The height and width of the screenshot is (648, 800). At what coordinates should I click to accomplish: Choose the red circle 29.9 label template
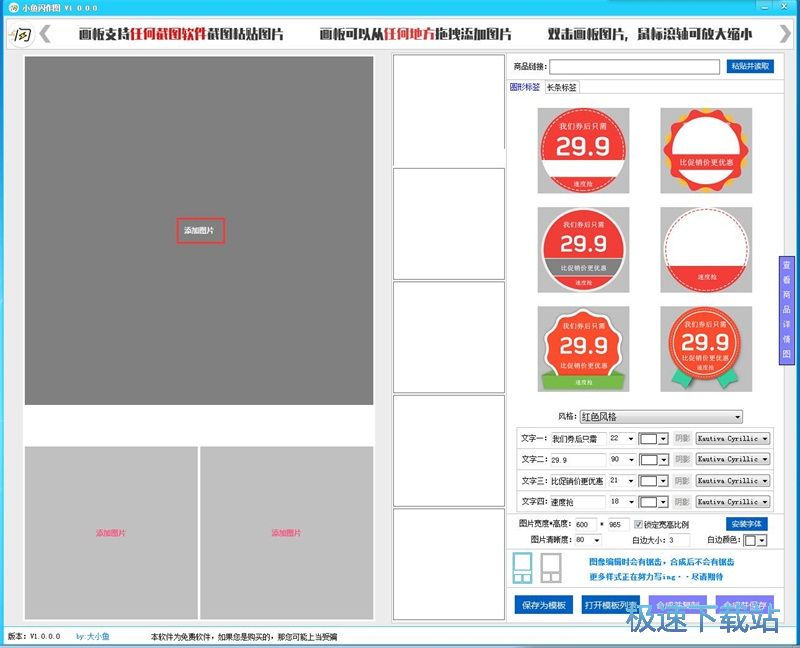click(583, 151)
